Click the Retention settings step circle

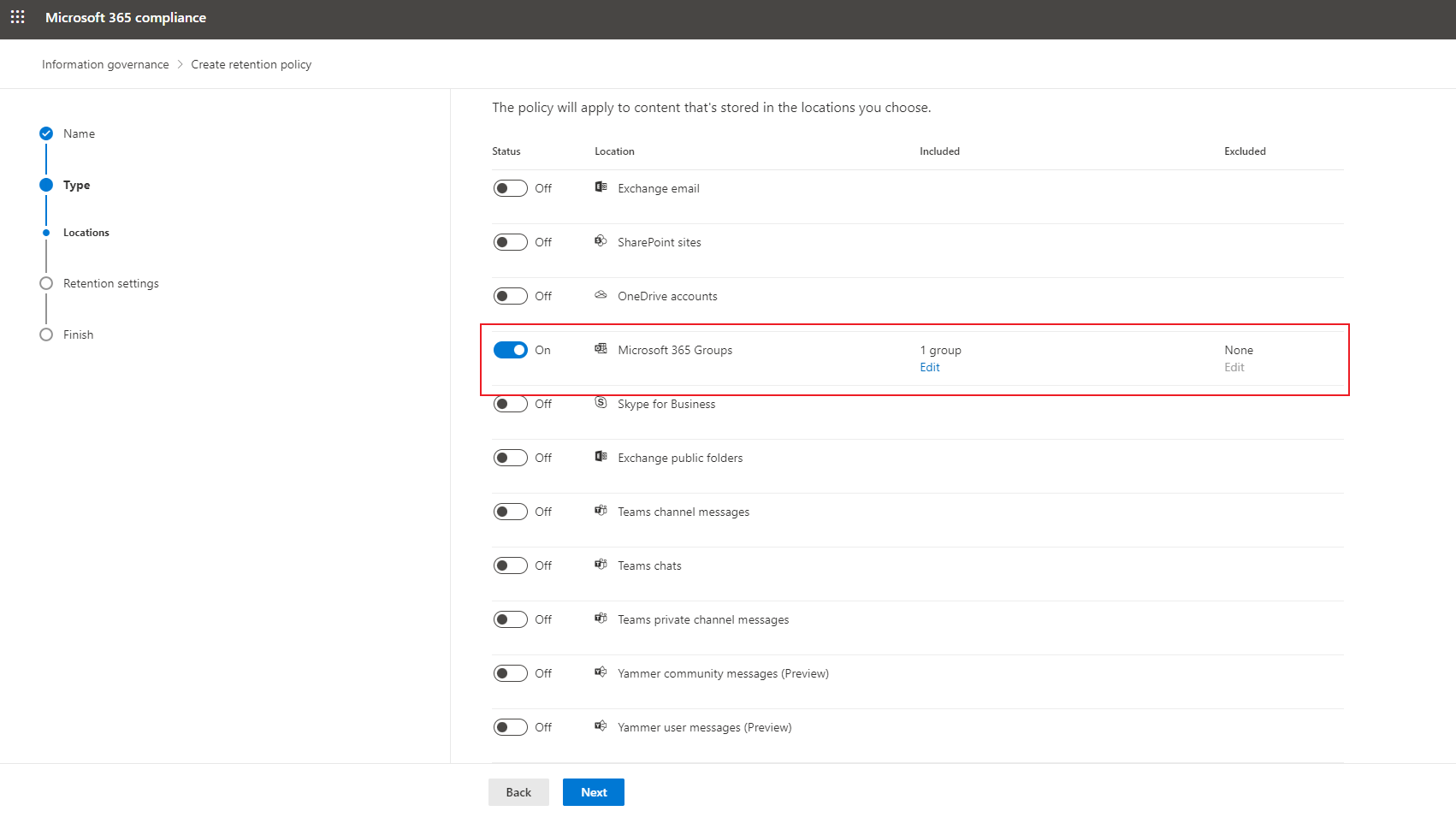click(x=46, y=283)
